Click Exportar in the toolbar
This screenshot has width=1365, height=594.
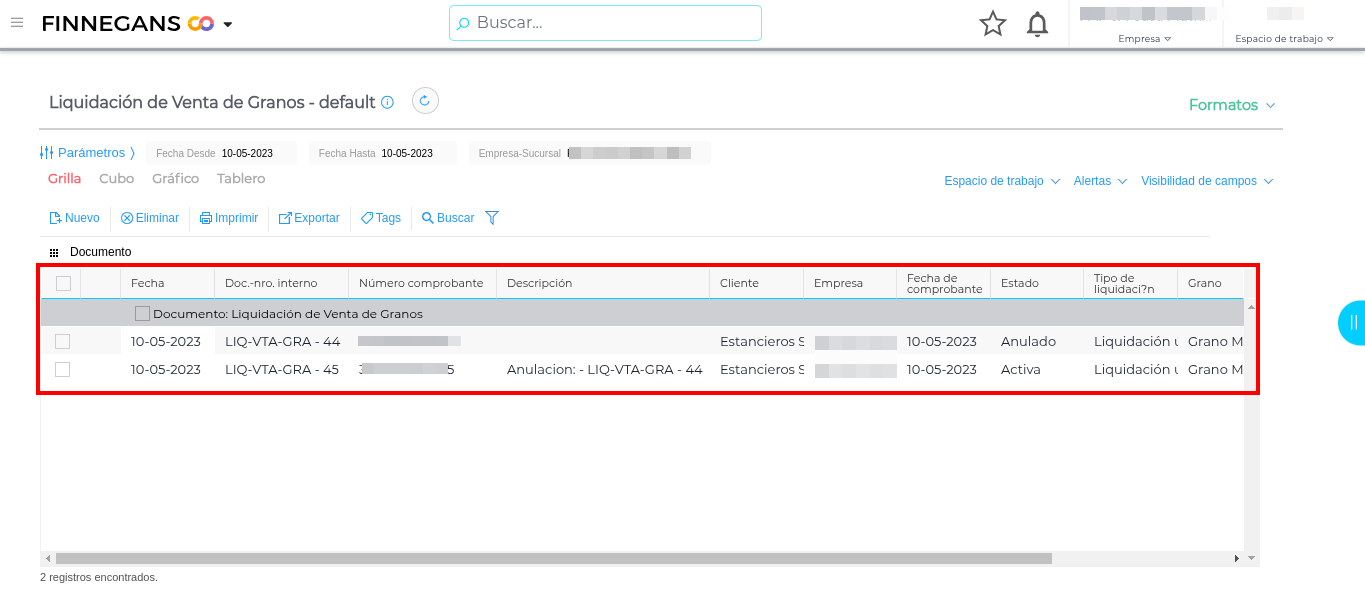(x=309, y=218)
